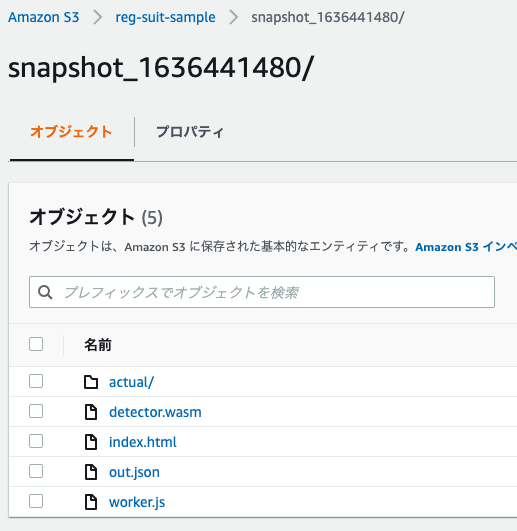Click the folder icon beside actual/

91,382
